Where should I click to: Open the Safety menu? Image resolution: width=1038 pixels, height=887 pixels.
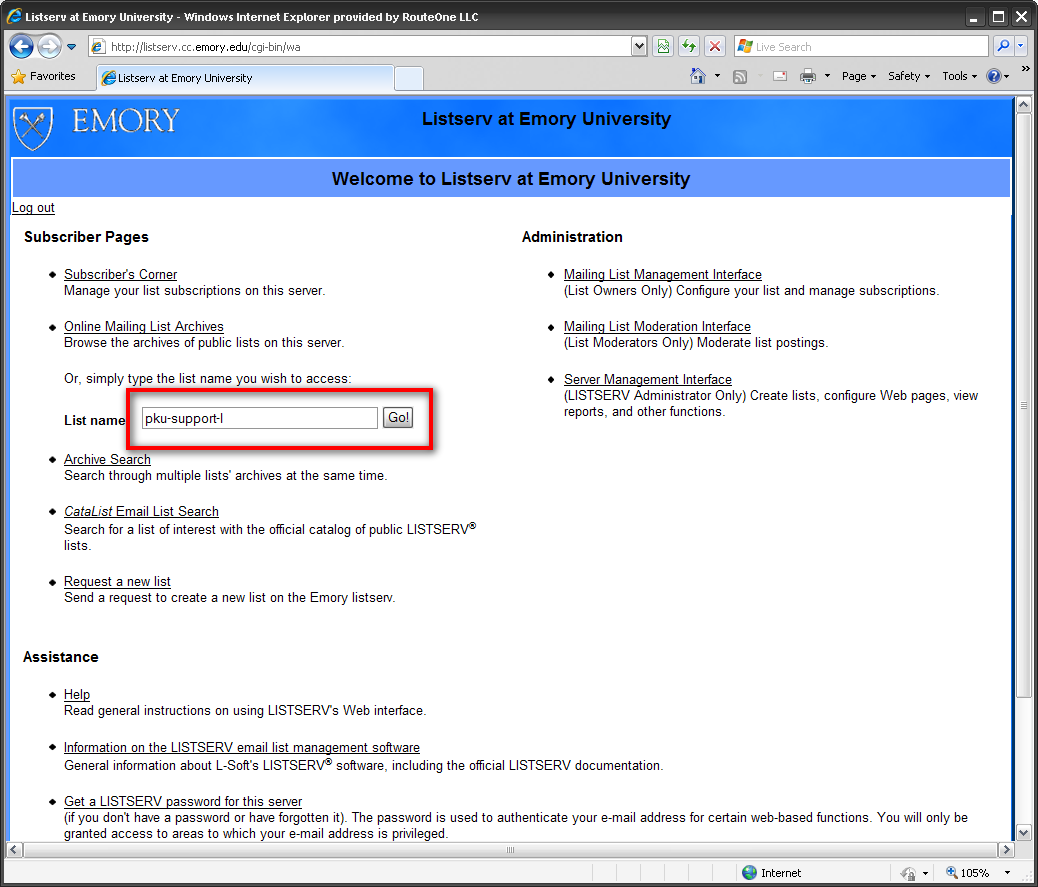[x=909, y=76]
